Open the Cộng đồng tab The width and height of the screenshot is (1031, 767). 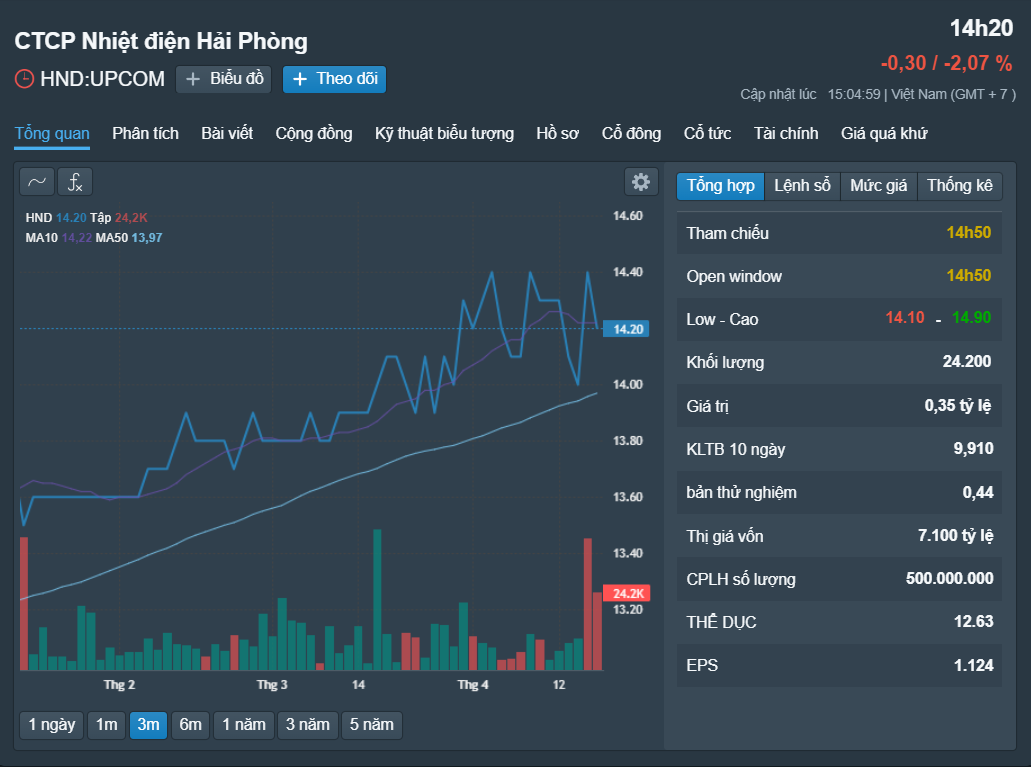(x=314, y=134)
